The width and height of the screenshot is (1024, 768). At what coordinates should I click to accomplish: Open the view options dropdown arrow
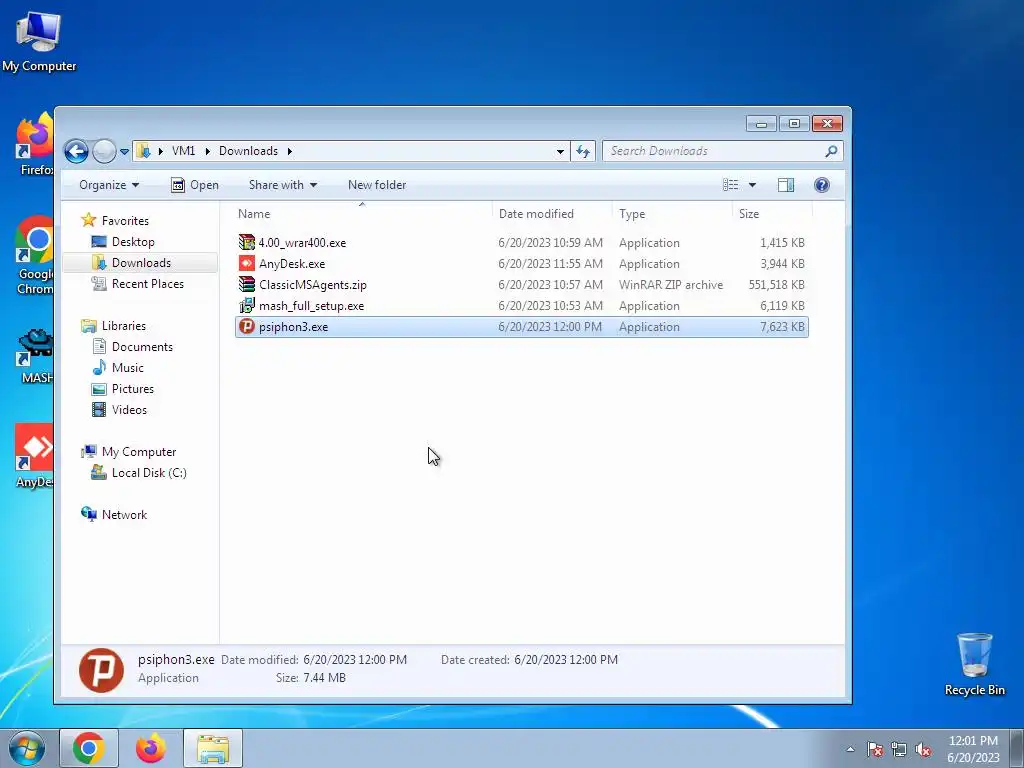coord(752,185)
